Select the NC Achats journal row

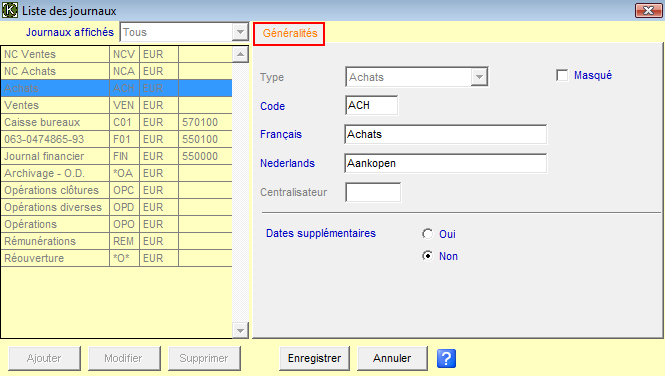[x=116, y=71]
